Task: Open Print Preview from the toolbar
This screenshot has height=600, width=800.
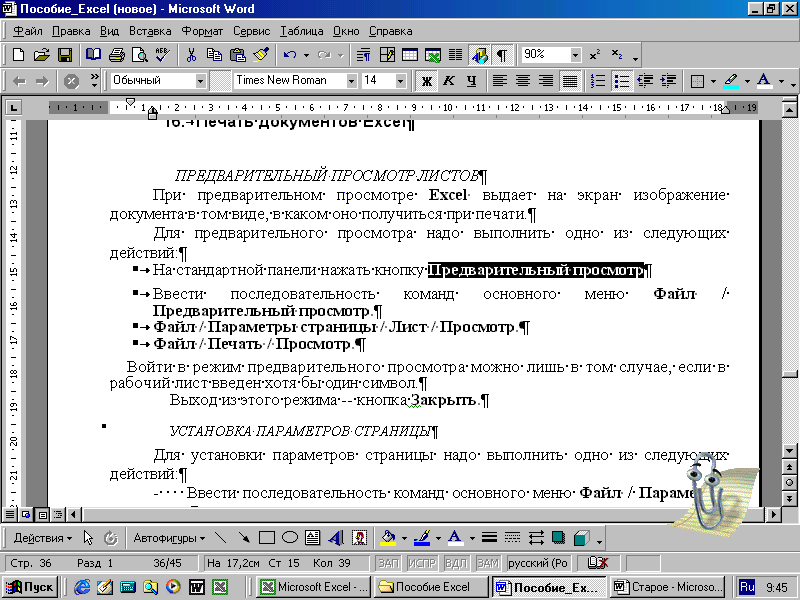Action: pyautogui.click(x=139, y=55)
